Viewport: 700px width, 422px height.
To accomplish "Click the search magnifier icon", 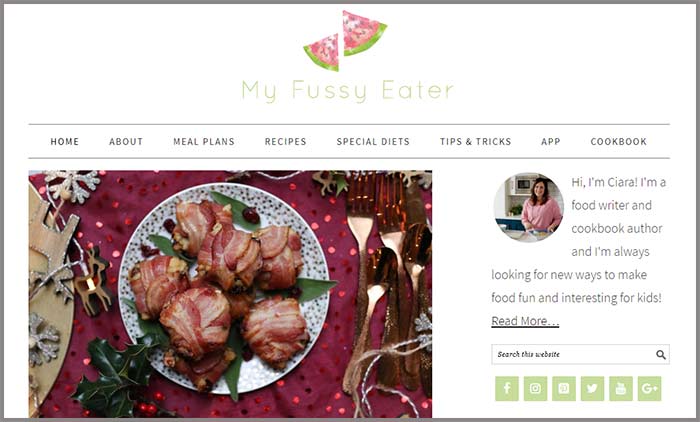I will (661, 355).
